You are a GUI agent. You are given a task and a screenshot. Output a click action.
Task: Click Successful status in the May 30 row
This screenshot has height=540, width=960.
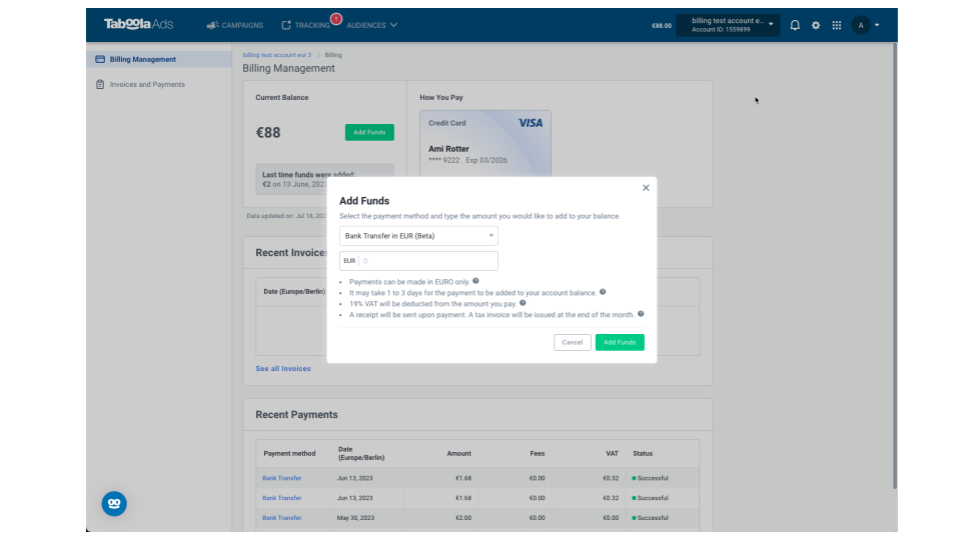coord(650,517)
